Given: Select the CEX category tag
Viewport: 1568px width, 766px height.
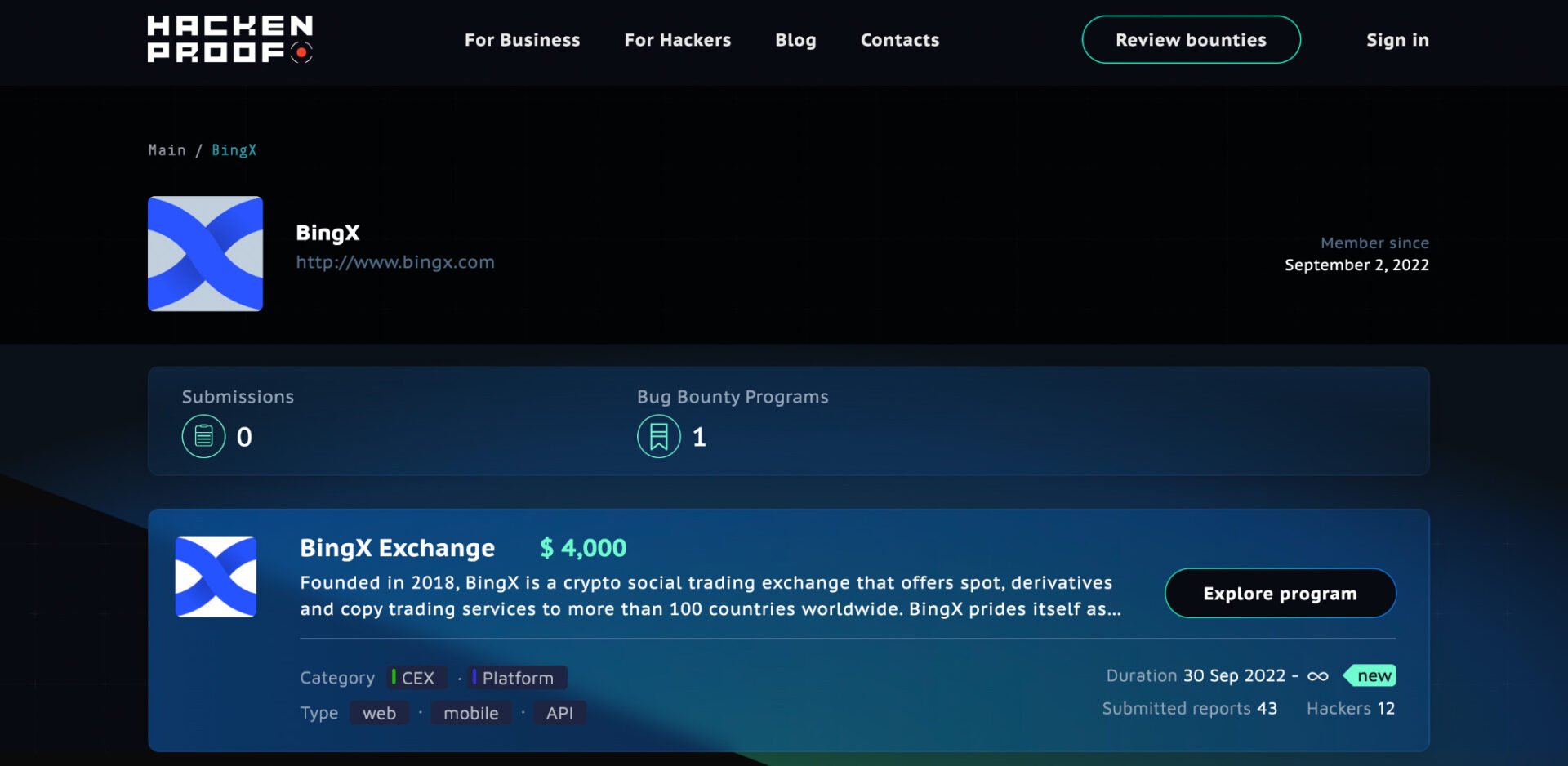Looking at the screenshot, I should tap(417, 678).
